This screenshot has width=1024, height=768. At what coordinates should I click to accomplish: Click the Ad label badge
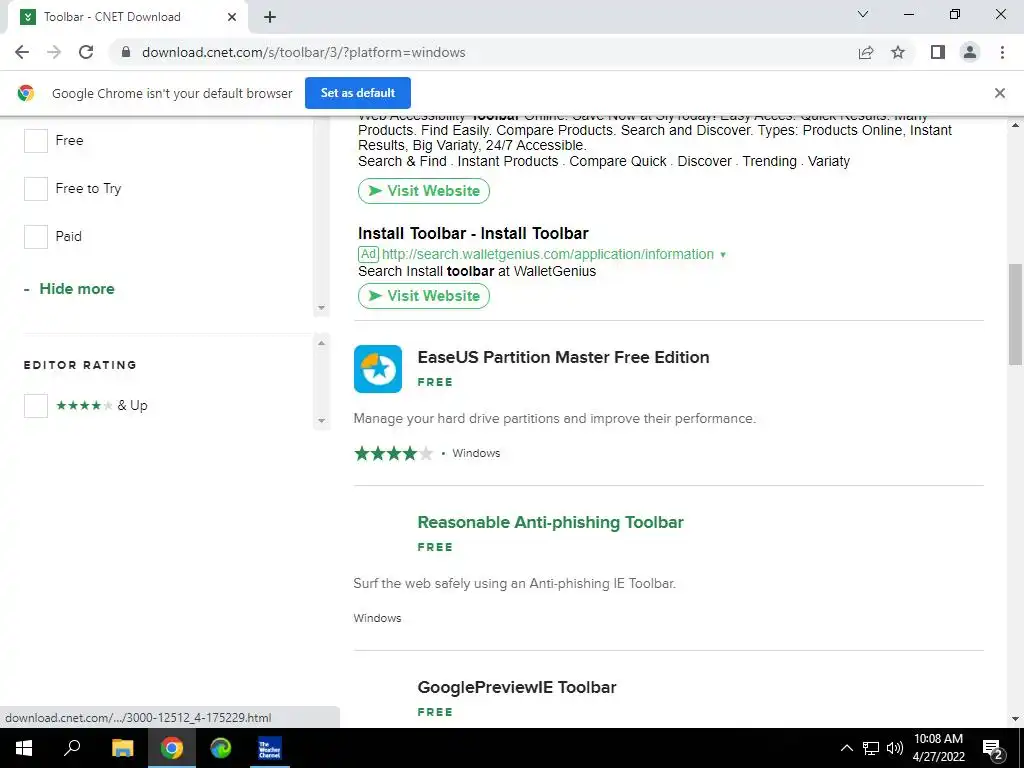tap(368, 254)
